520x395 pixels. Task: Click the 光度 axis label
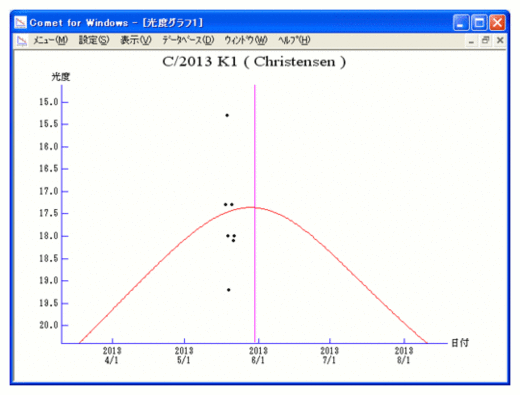tap(61, 77)
